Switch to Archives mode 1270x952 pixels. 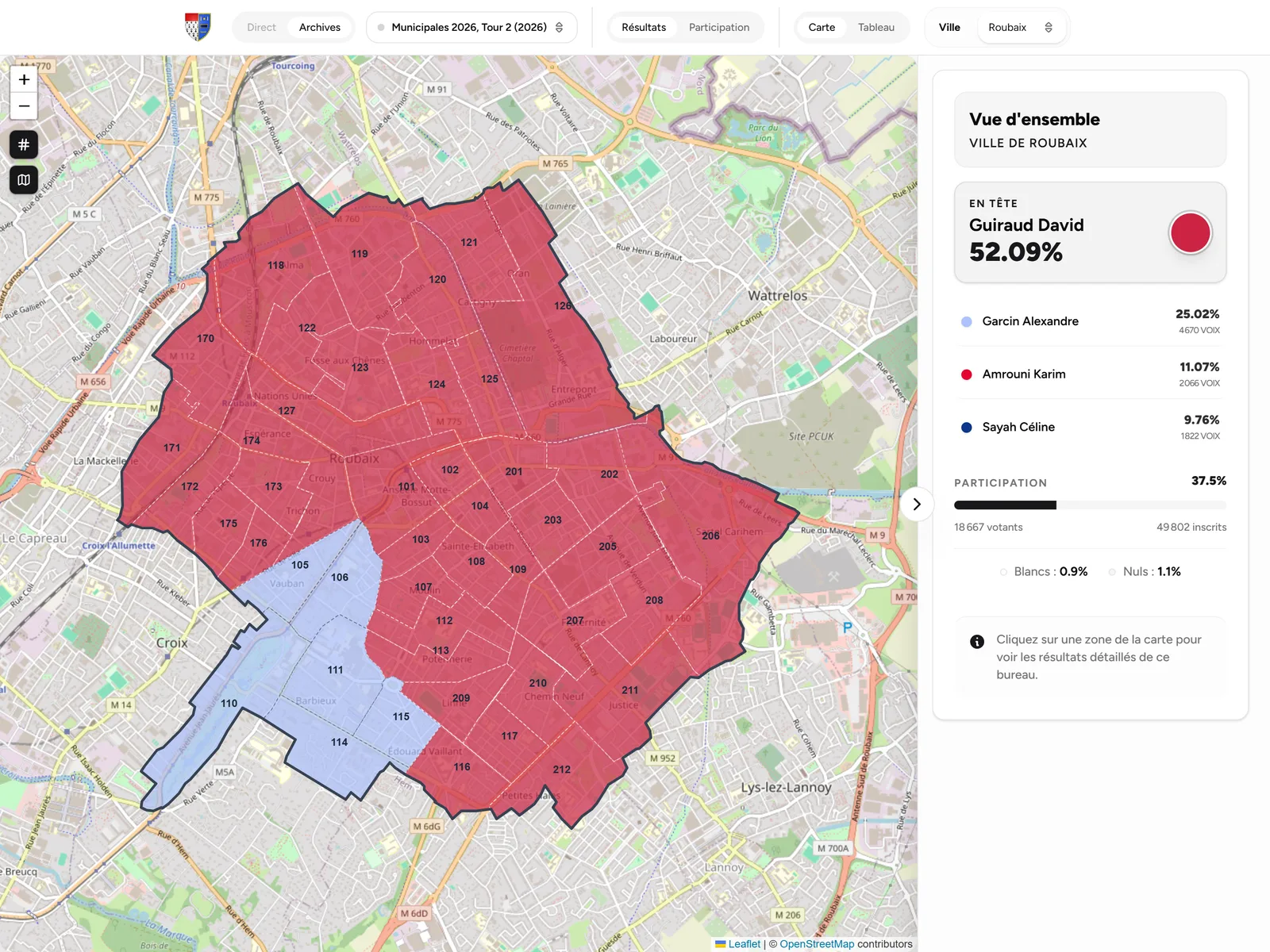(x=320, y=27)
